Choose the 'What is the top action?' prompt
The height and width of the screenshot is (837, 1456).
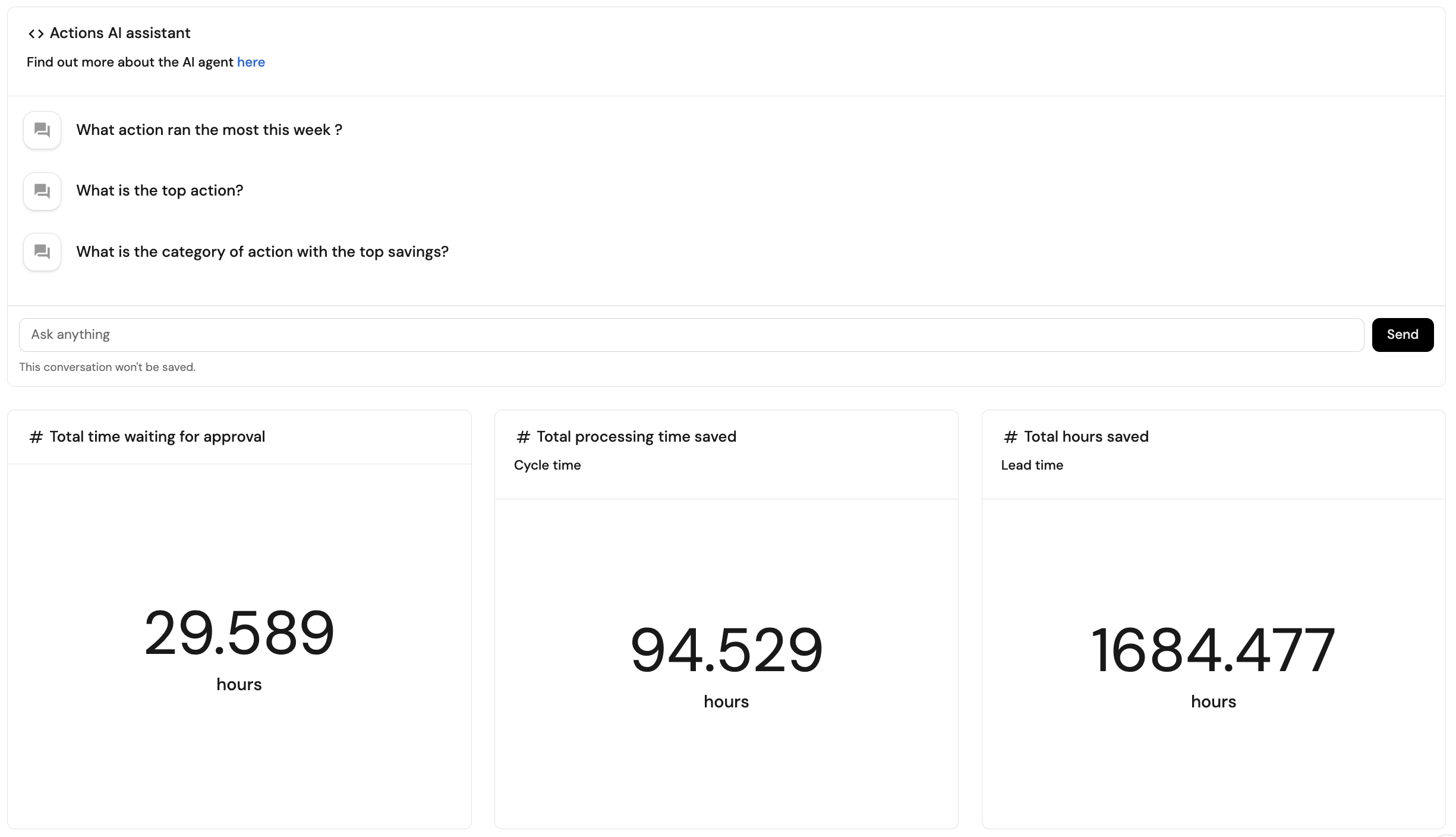point(160,191)
